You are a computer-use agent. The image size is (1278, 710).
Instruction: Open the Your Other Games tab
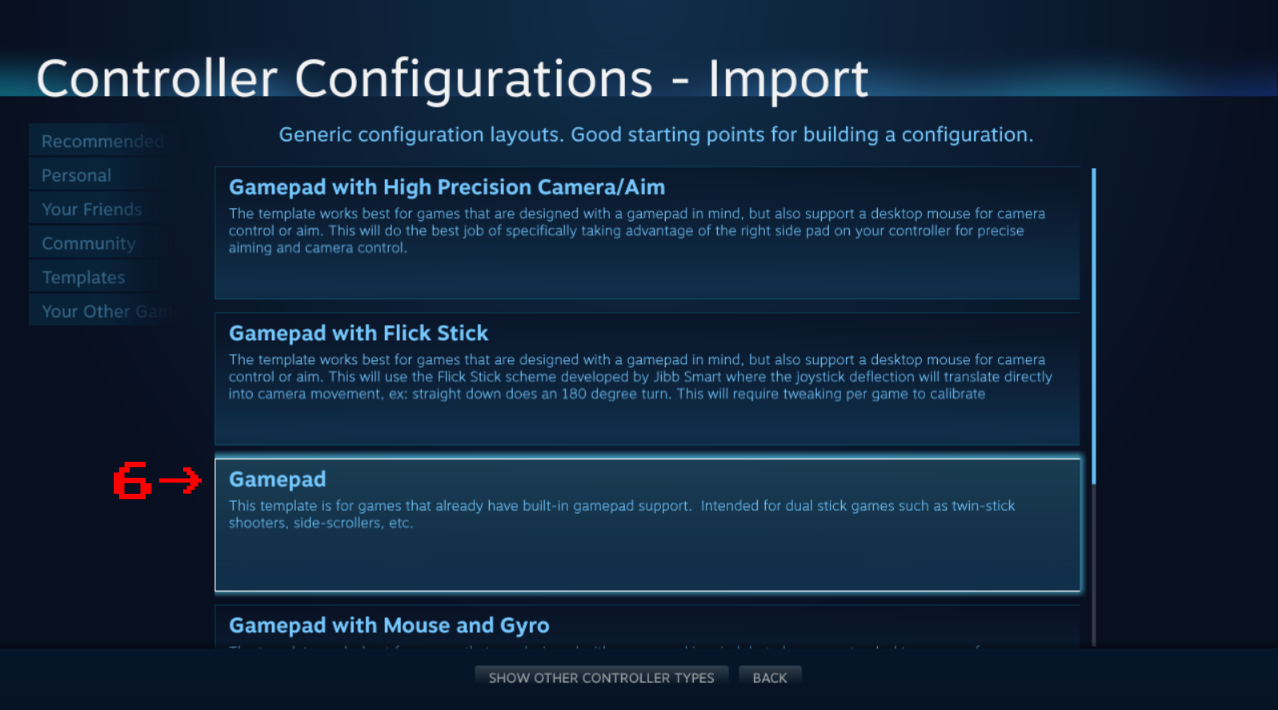(101, 311)
